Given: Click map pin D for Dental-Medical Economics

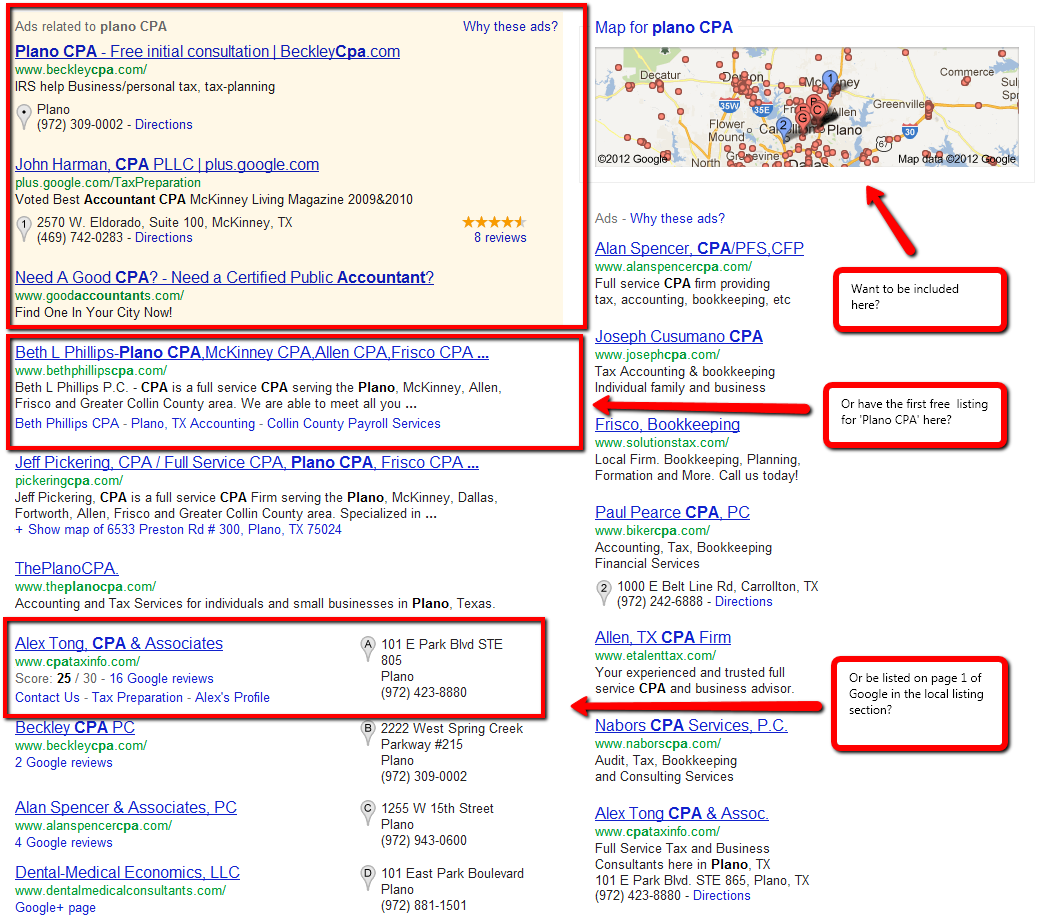Looking at the screenshot, I should point(367,878).
